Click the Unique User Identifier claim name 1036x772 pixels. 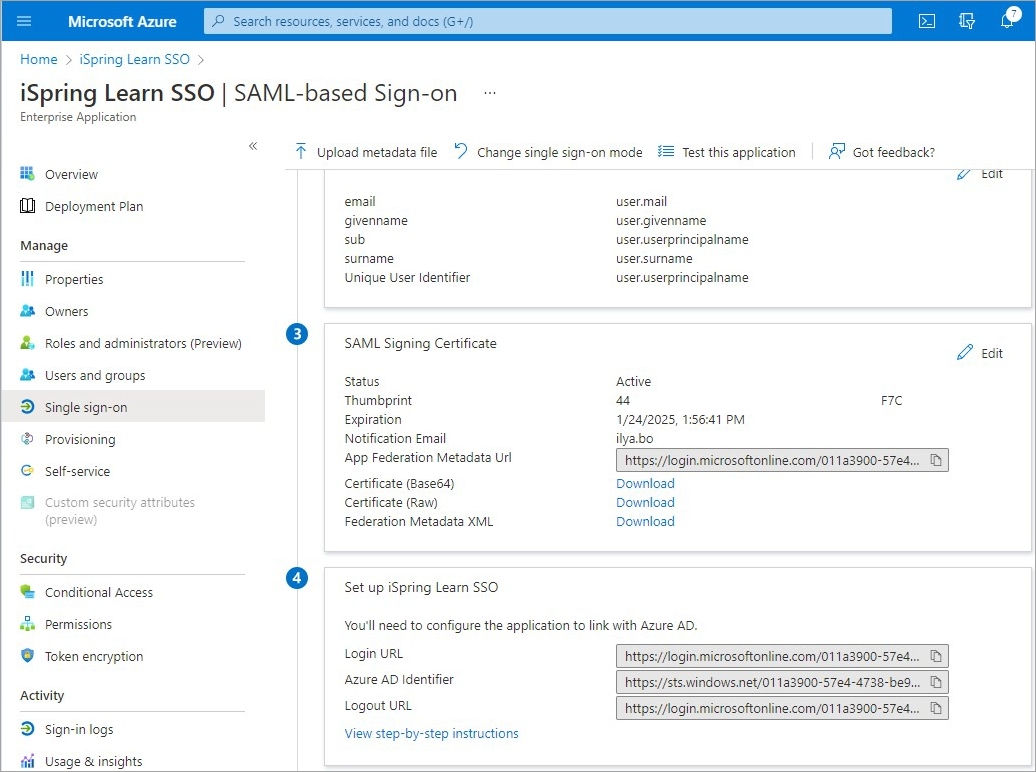click(x=407, y=278)
